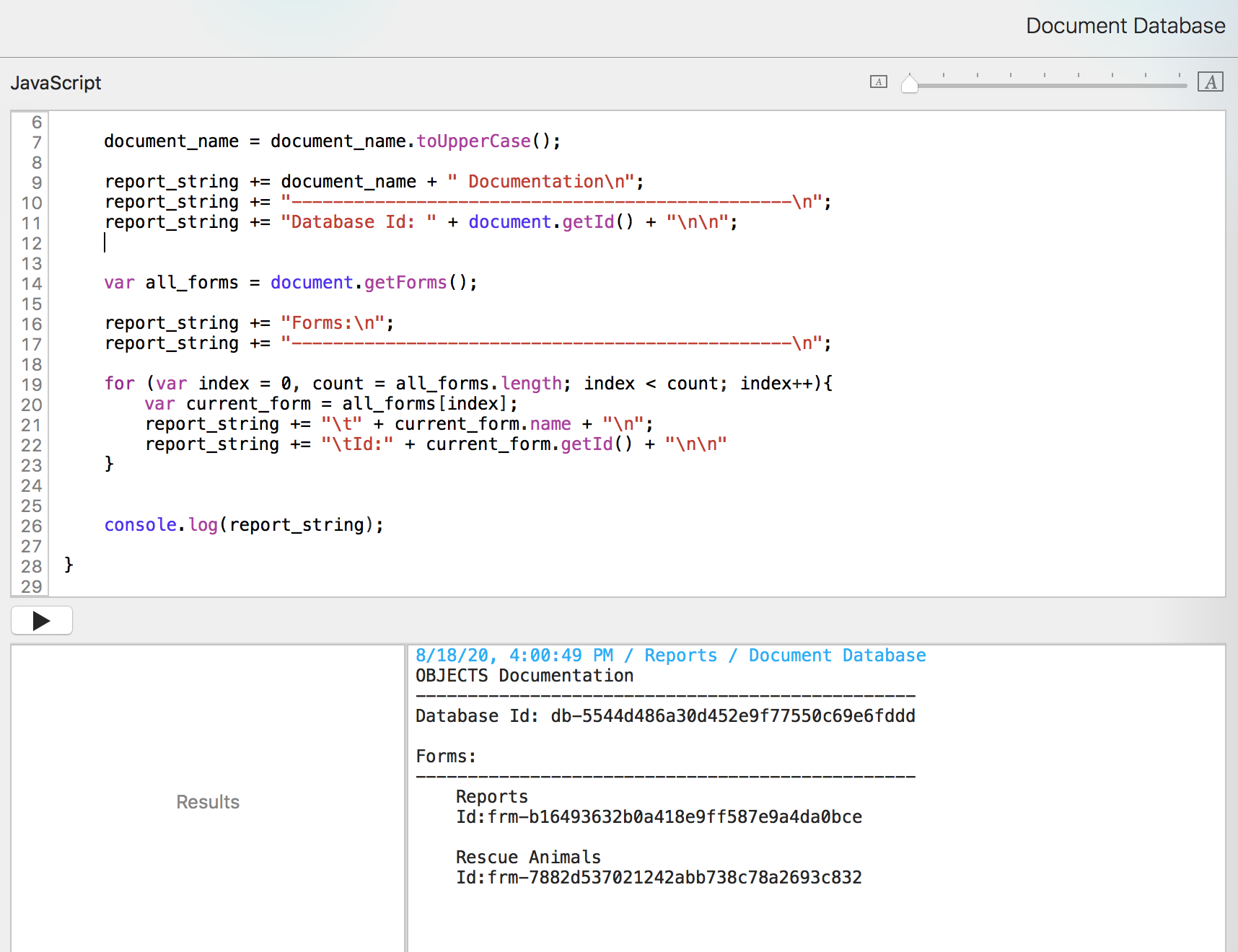Screen dimensions: 1238x952
Task: Click line number 12 in the gutter
Action: pyautogui.click(x=31, y=243)
